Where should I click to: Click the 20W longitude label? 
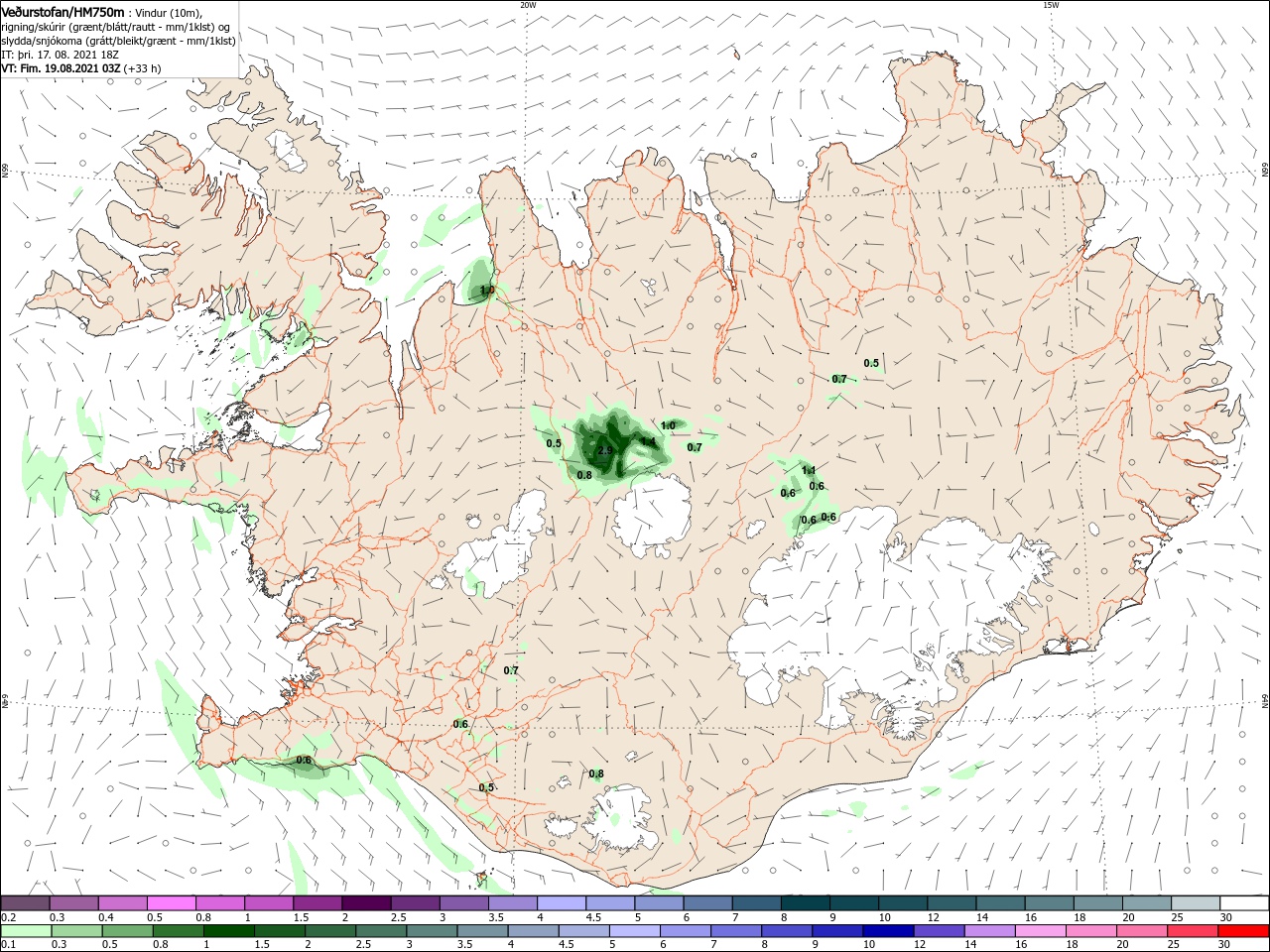tap(528, 5)
